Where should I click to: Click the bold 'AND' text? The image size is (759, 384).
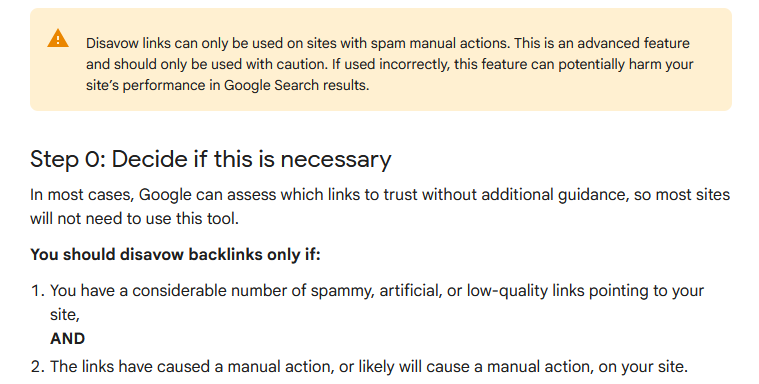(x=68, y=338)
